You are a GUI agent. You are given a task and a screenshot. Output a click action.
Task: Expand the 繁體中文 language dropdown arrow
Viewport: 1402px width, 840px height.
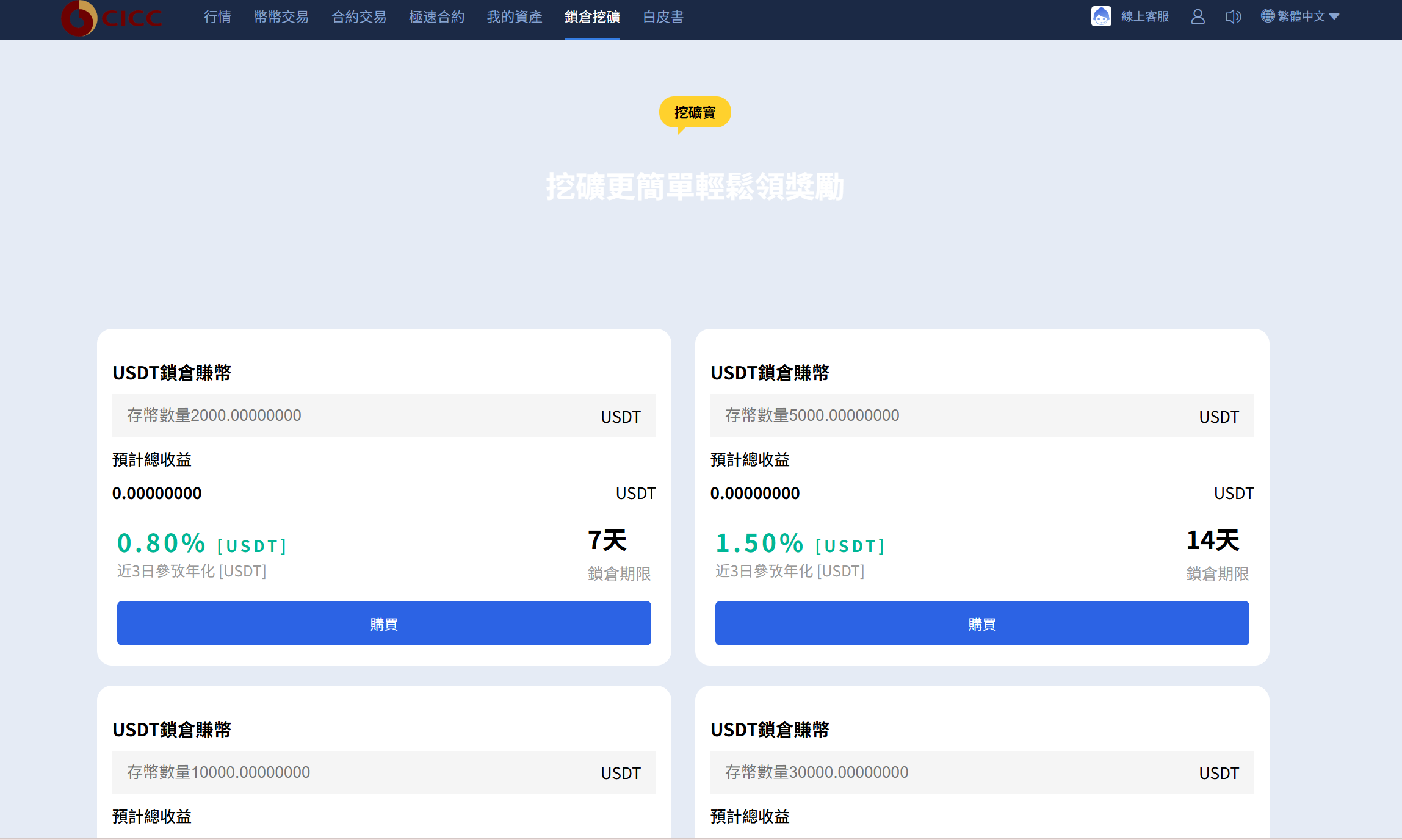(x=1334, y=16)
